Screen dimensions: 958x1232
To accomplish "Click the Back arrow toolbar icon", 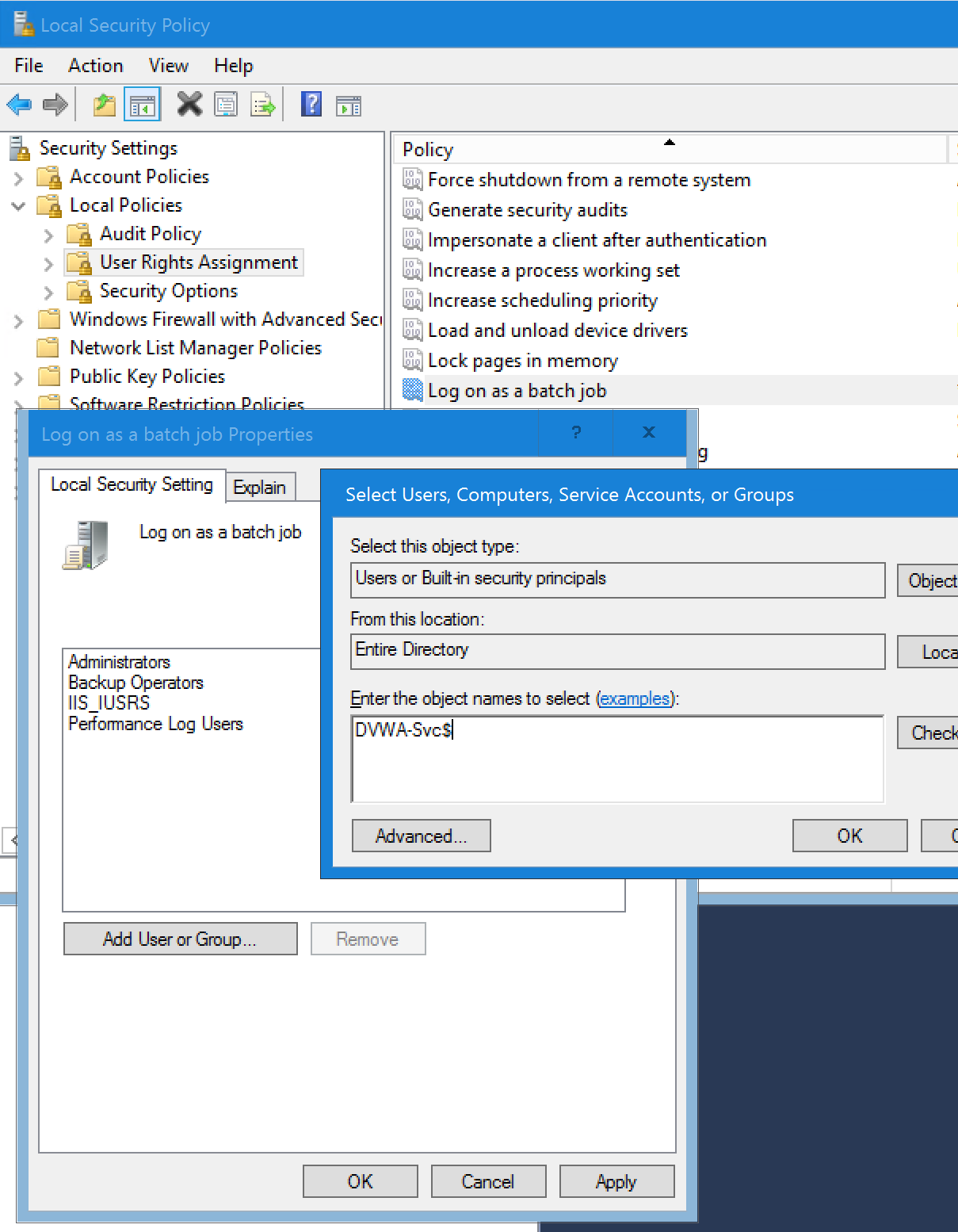I will point(19,105).
